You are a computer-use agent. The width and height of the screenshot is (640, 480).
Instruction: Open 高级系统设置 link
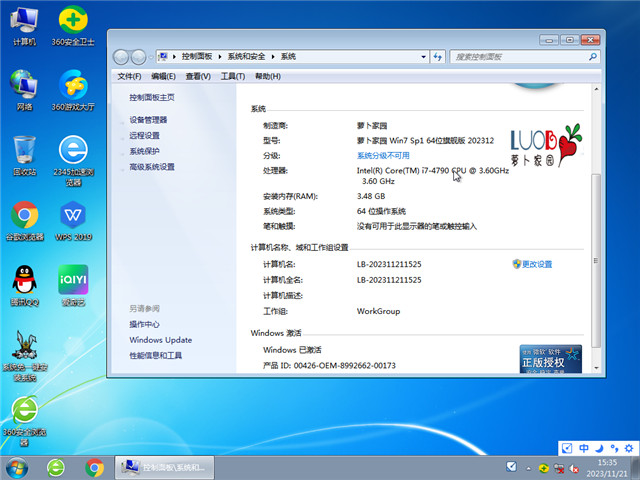tap(152, 167)
